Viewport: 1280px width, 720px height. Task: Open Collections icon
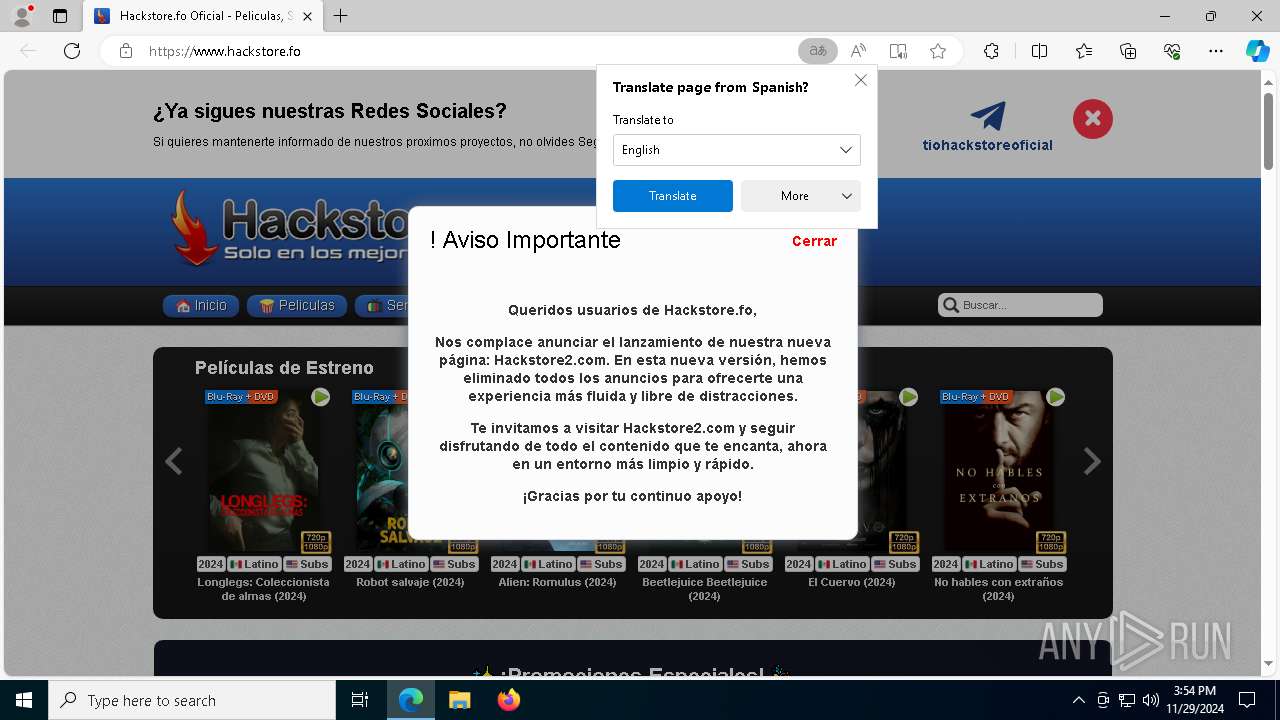(1128, 51)
